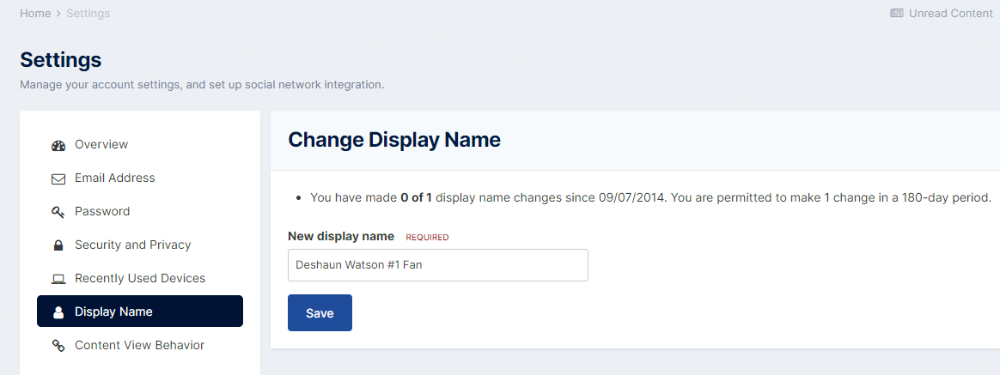Click the envelope icon for Email Address
Viewport: 1000px width, 375px height.
point(58,179)
